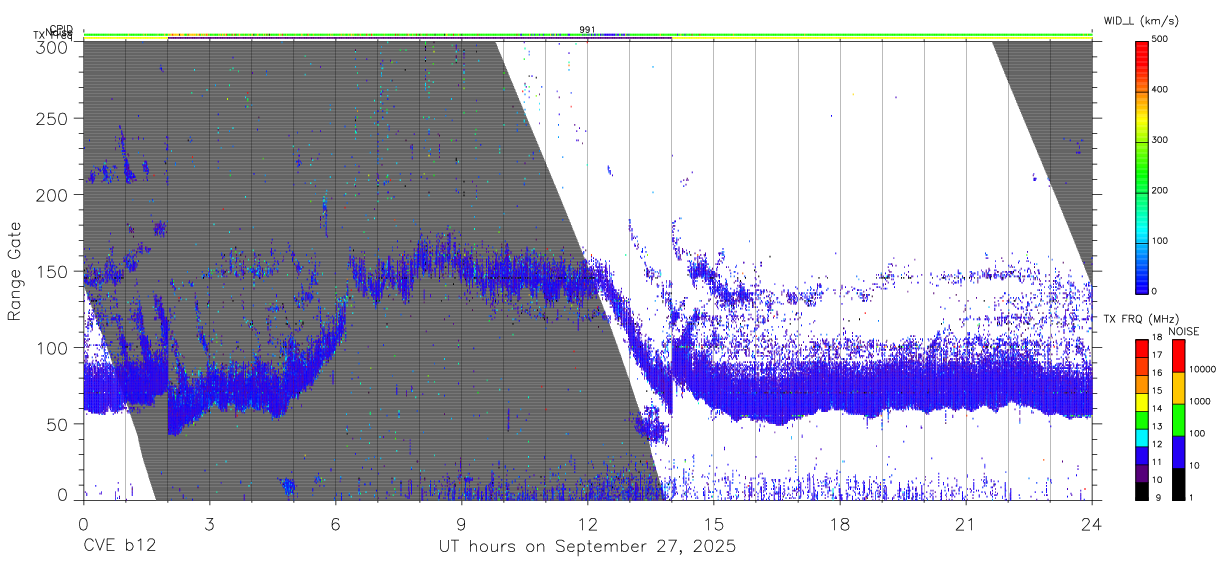
Task: Click the yellow swatch on the TX FRQ legend
Action: pos(1141,402)
